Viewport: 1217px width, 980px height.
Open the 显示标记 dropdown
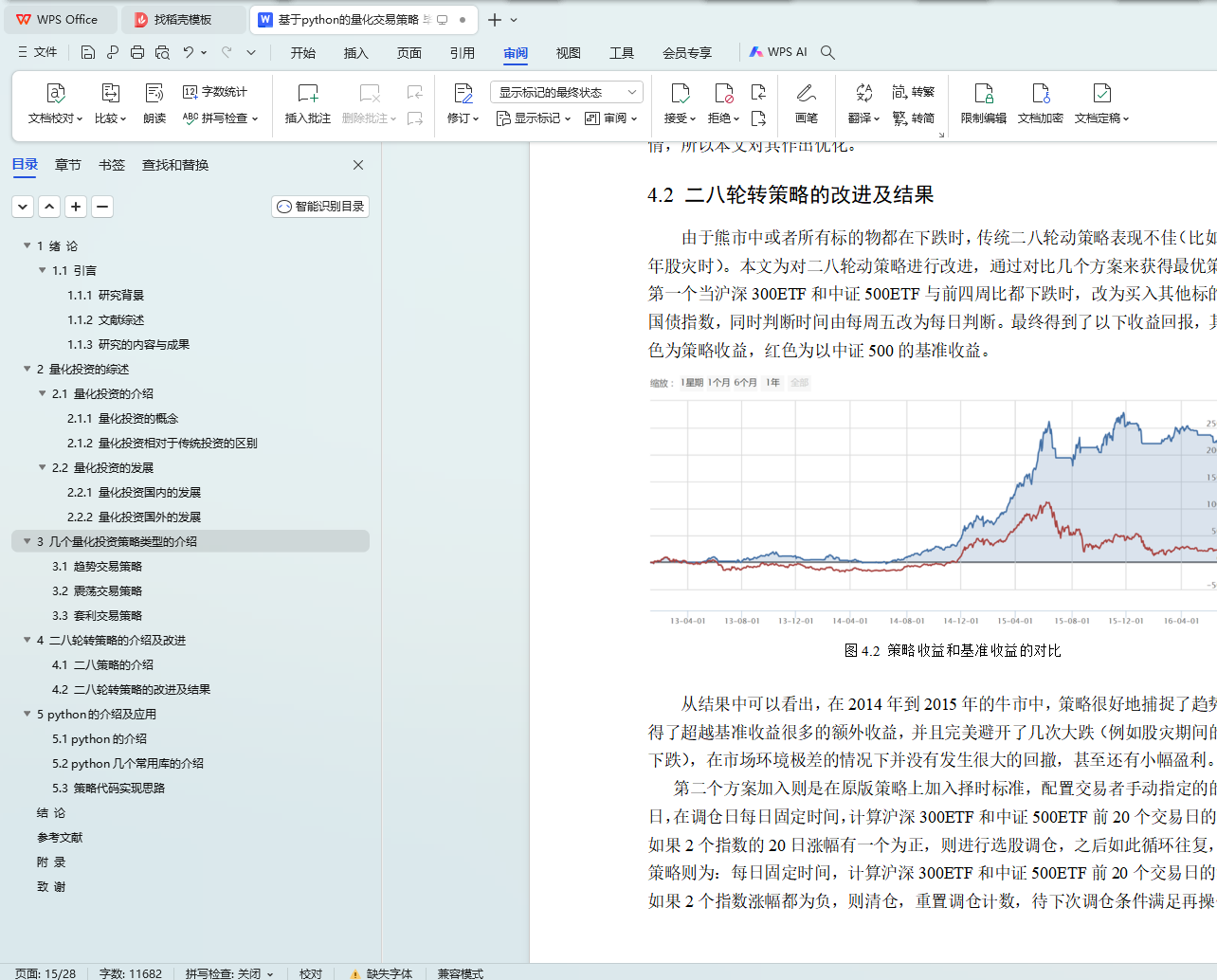534,118
